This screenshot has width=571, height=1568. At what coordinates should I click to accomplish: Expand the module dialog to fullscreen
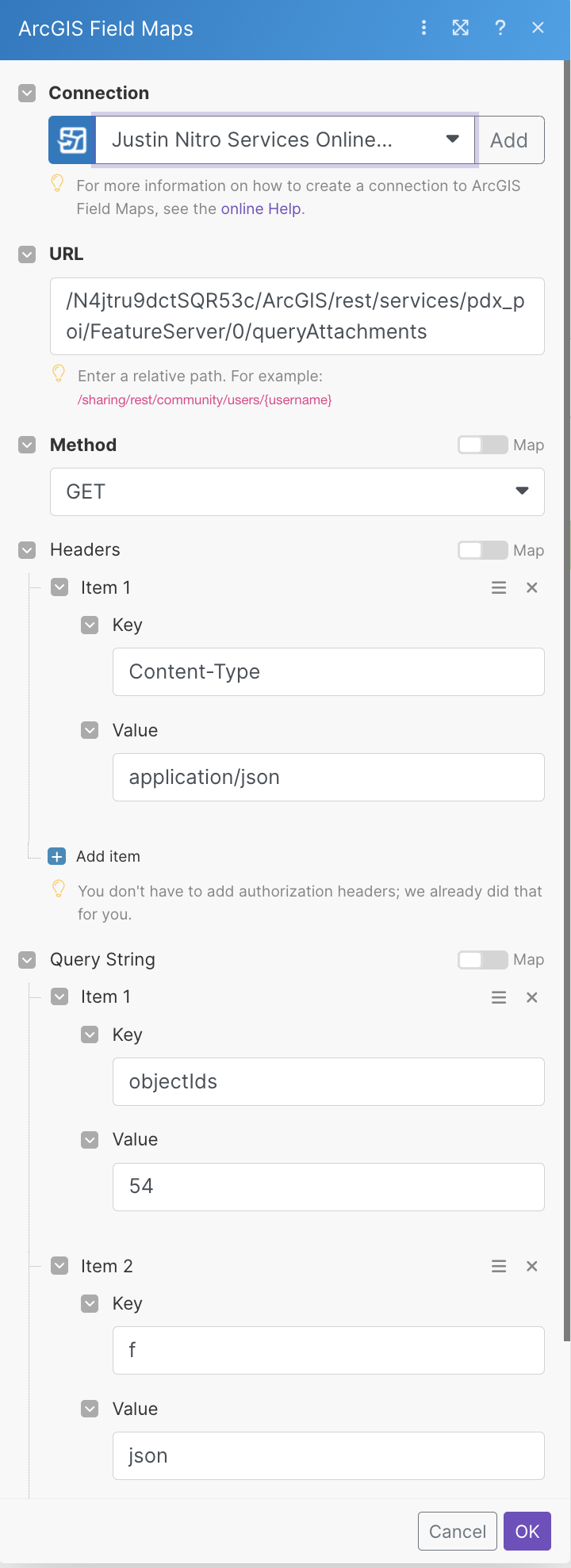tap(461, 28)
